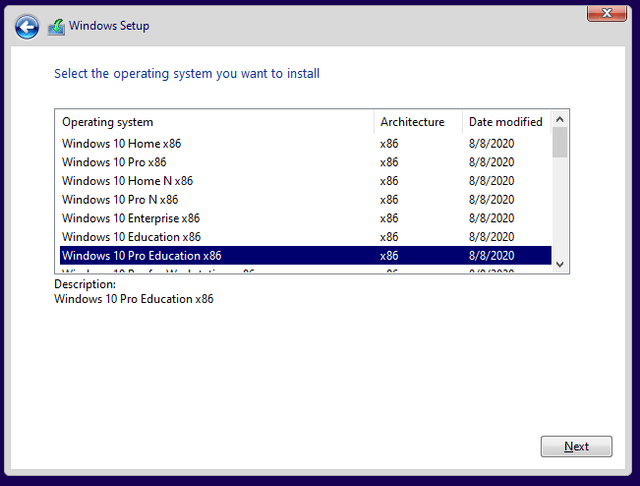This screenshot has width=640, height=486.
Task: Select Windows 10 Home x86
Action: (x=305, y=144)
